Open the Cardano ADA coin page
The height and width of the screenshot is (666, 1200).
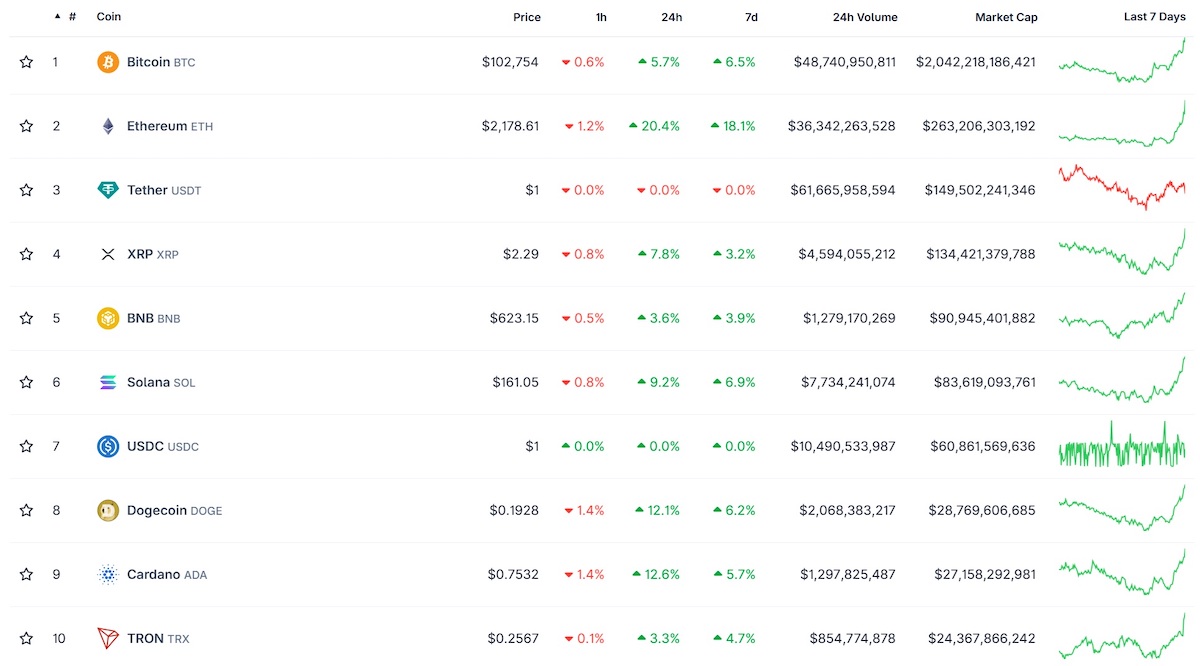[x=167, y=574]
